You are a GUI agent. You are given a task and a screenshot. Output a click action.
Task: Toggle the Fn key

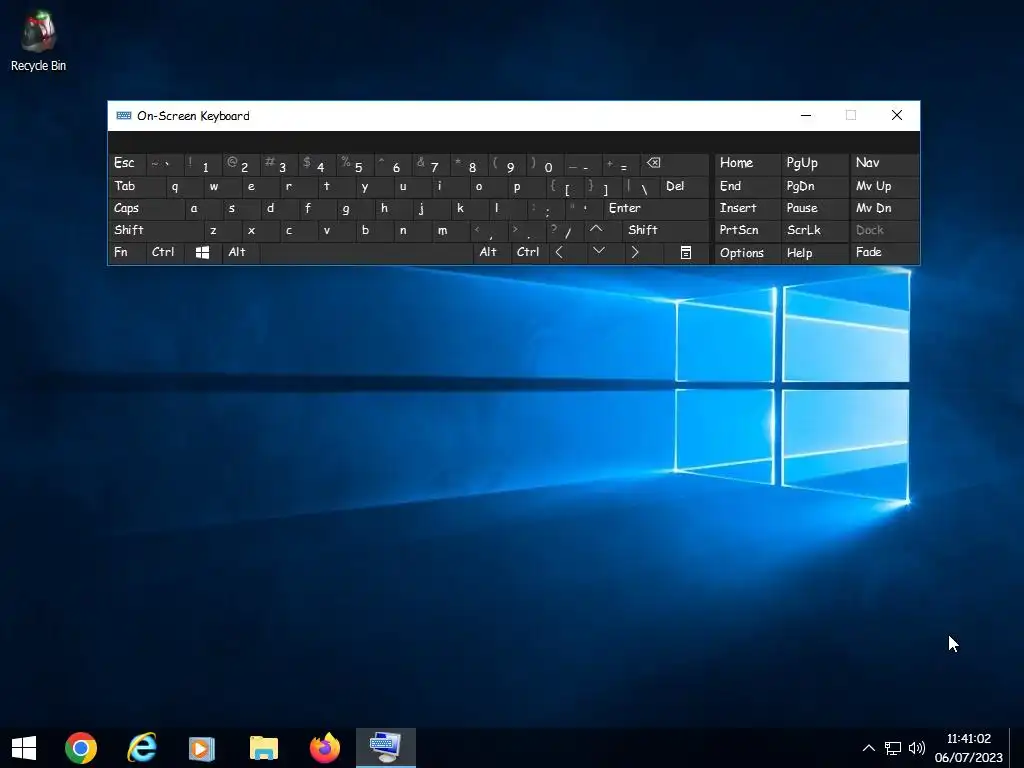(127, 252)
